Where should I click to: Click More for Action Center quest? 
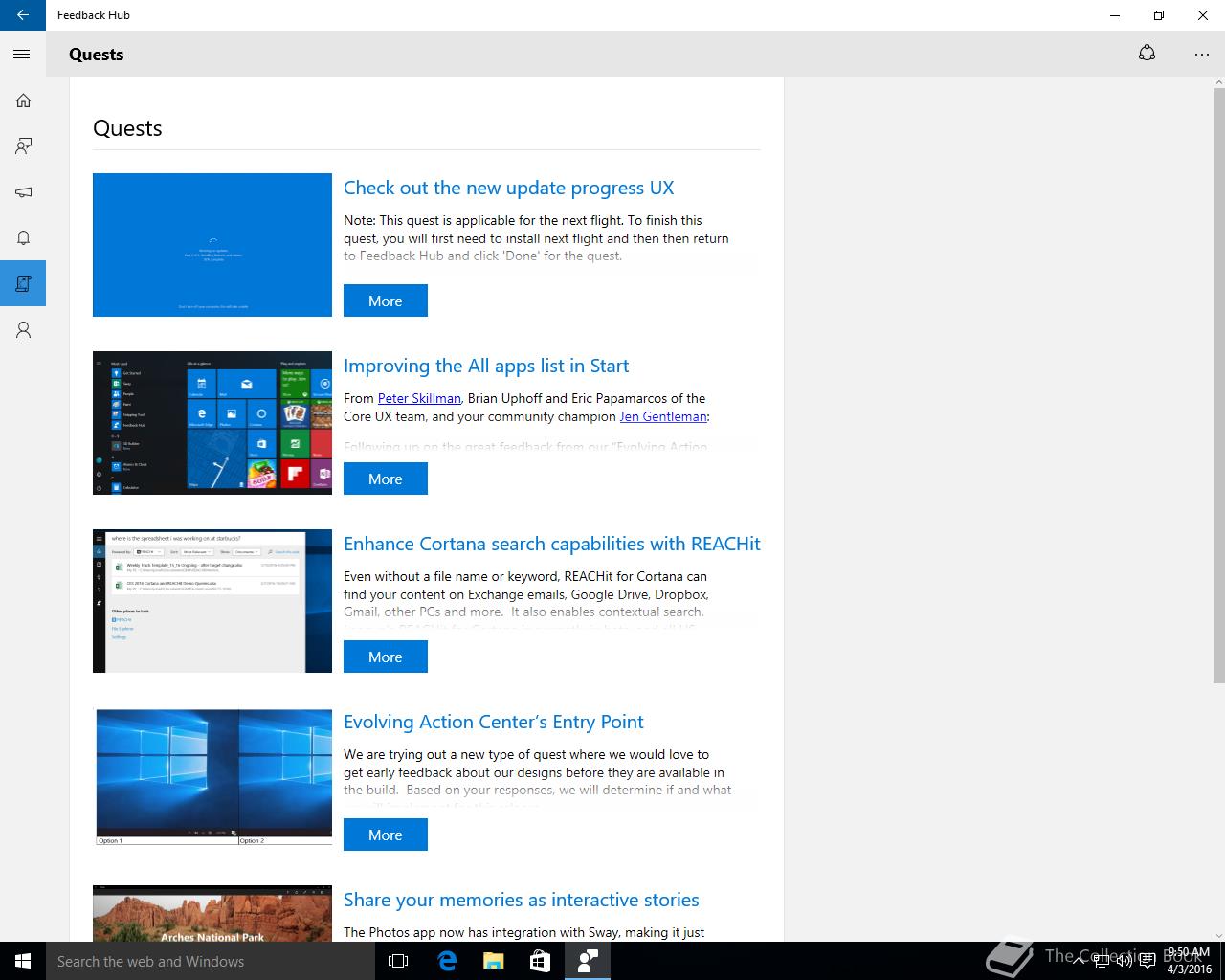386,835
